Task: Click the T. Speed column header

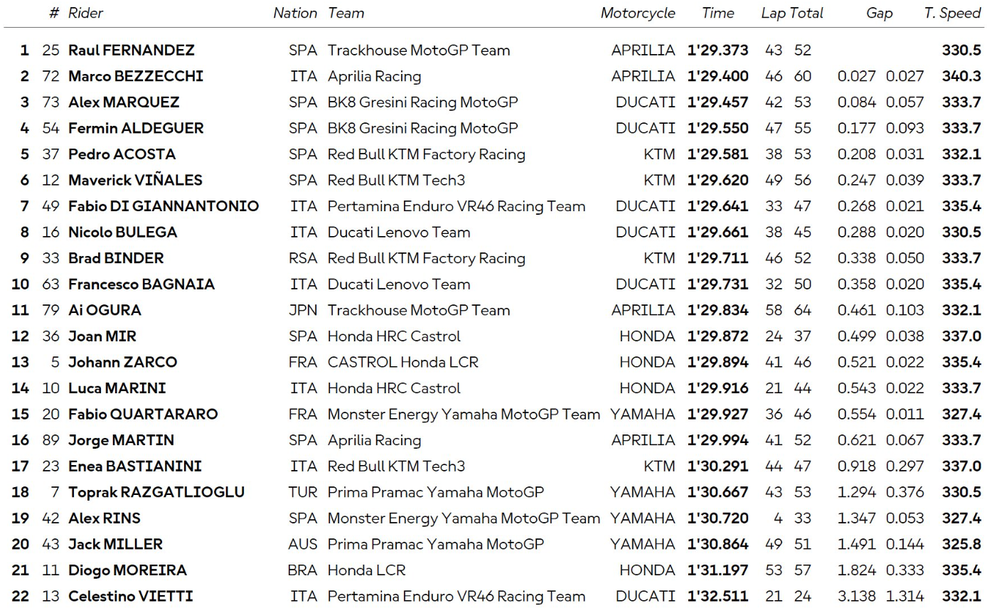Action: point(952,13)
